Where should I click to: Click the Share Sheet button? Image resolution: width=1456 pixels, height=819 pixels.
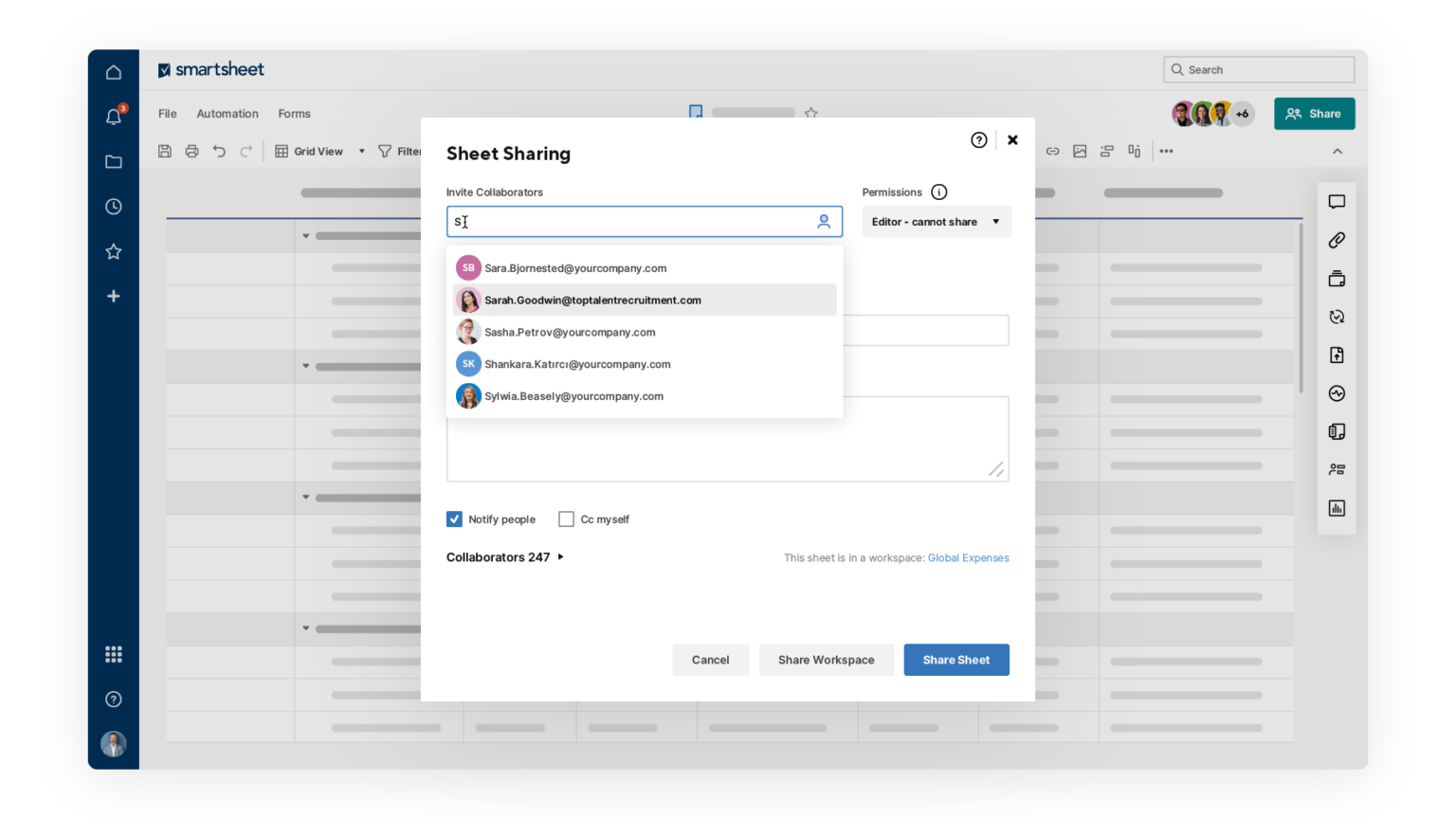(956, 659)
